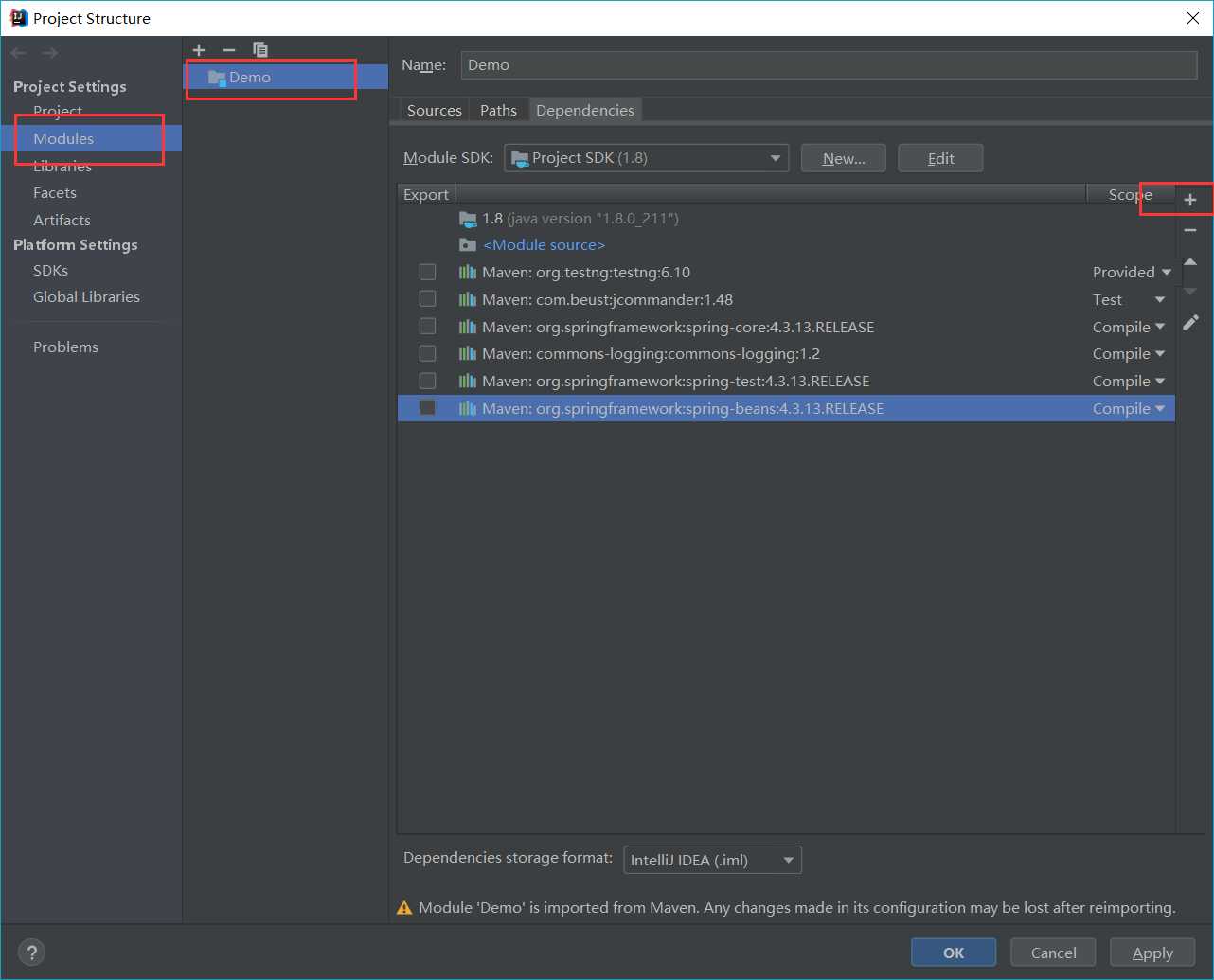1214x980 pixels.
Task: Click the spring-core library icon
Action: click(468, 328)
